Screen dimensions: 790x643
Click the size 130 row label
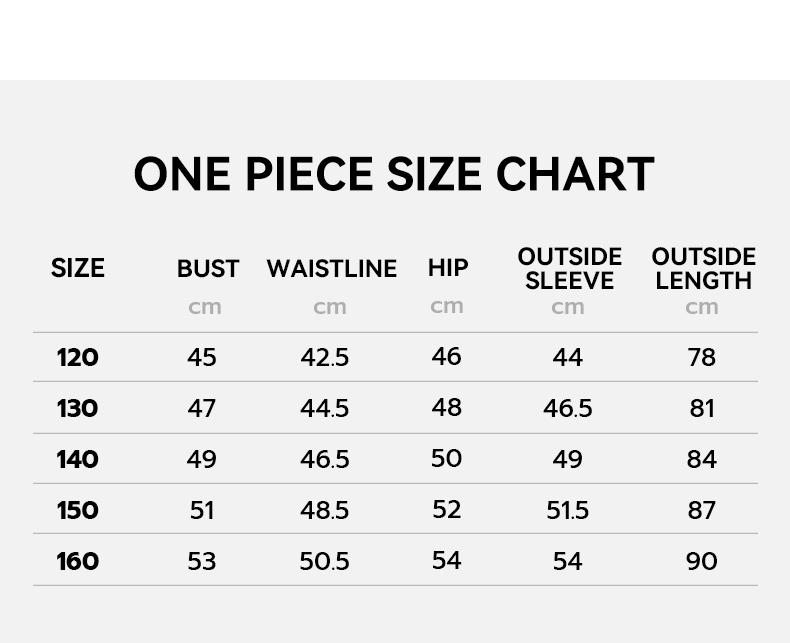[78, 408]
